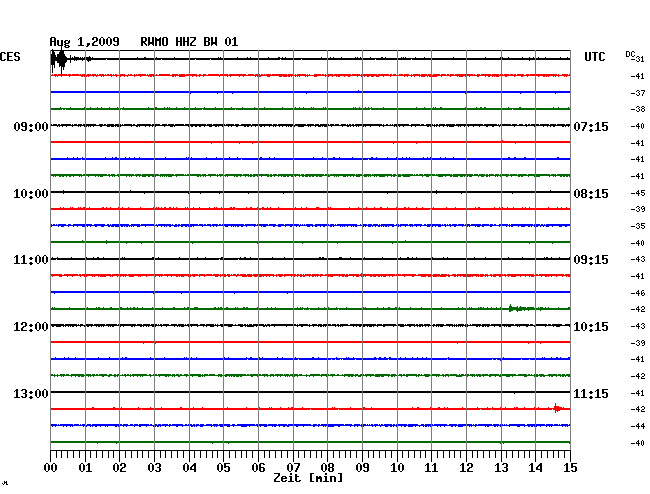Select the '00' minute axis label
The width and height of the screenshot is (650, 494).
click(51, 467)
